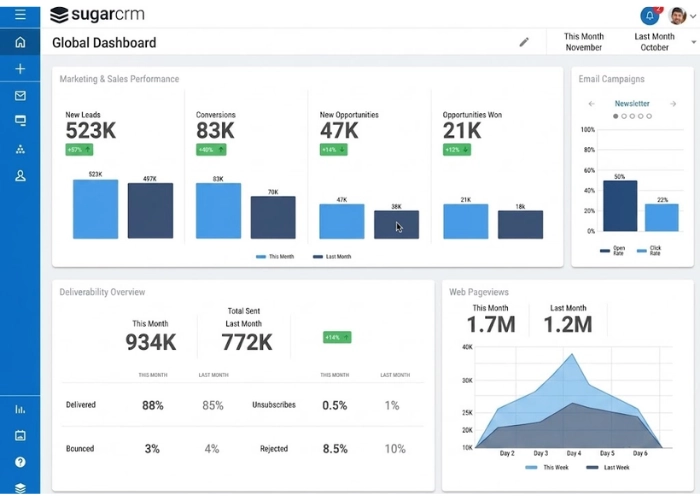Expand the month comparison dropdown arrow
Image resolution: width=700 pixels, height=500 pixels.
point(694,42)
